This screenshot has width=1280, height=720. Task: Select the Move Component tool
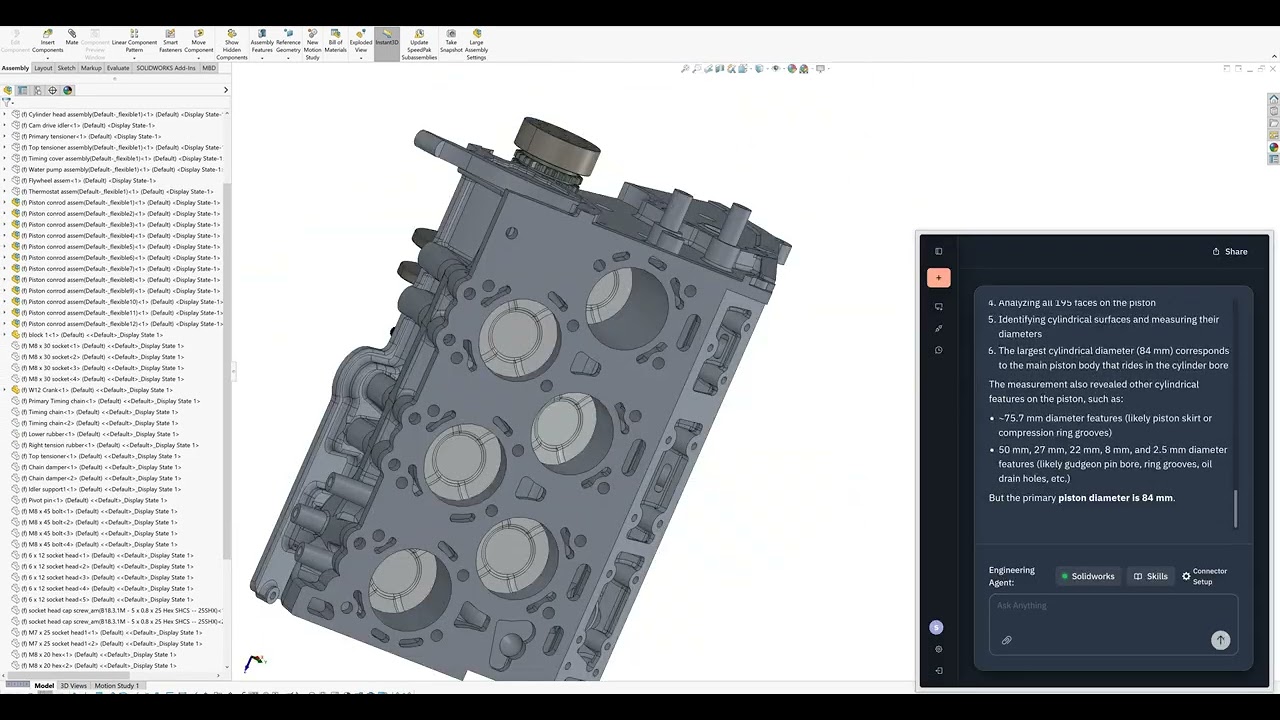[x=199, y=41]
